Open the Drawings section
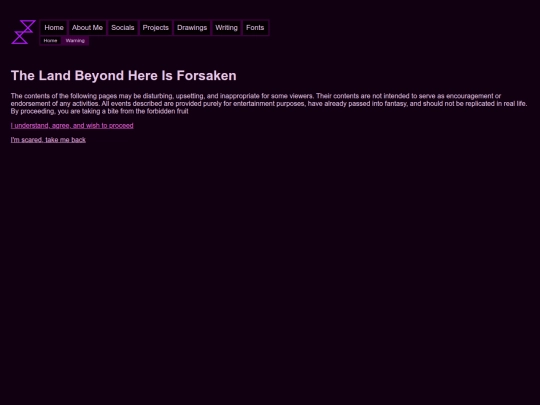 192,28
